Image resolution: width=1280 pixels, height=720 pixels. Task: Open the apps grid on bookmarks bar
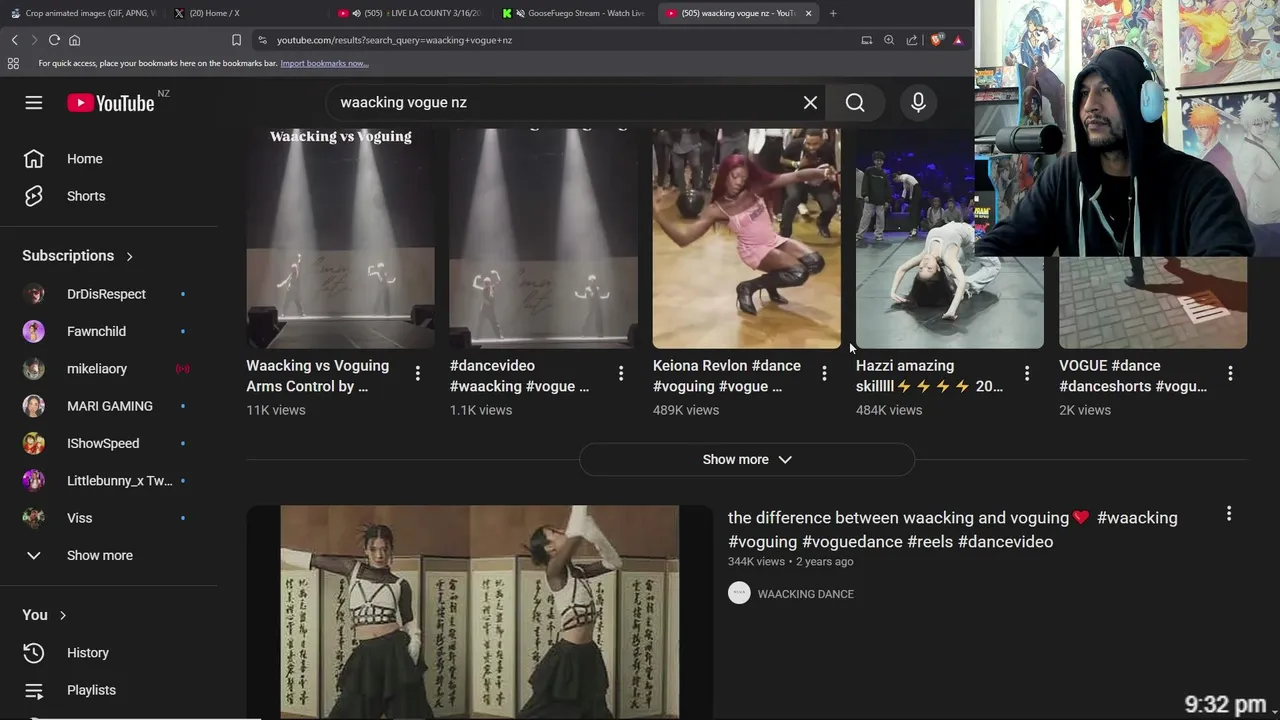[13, 63]
